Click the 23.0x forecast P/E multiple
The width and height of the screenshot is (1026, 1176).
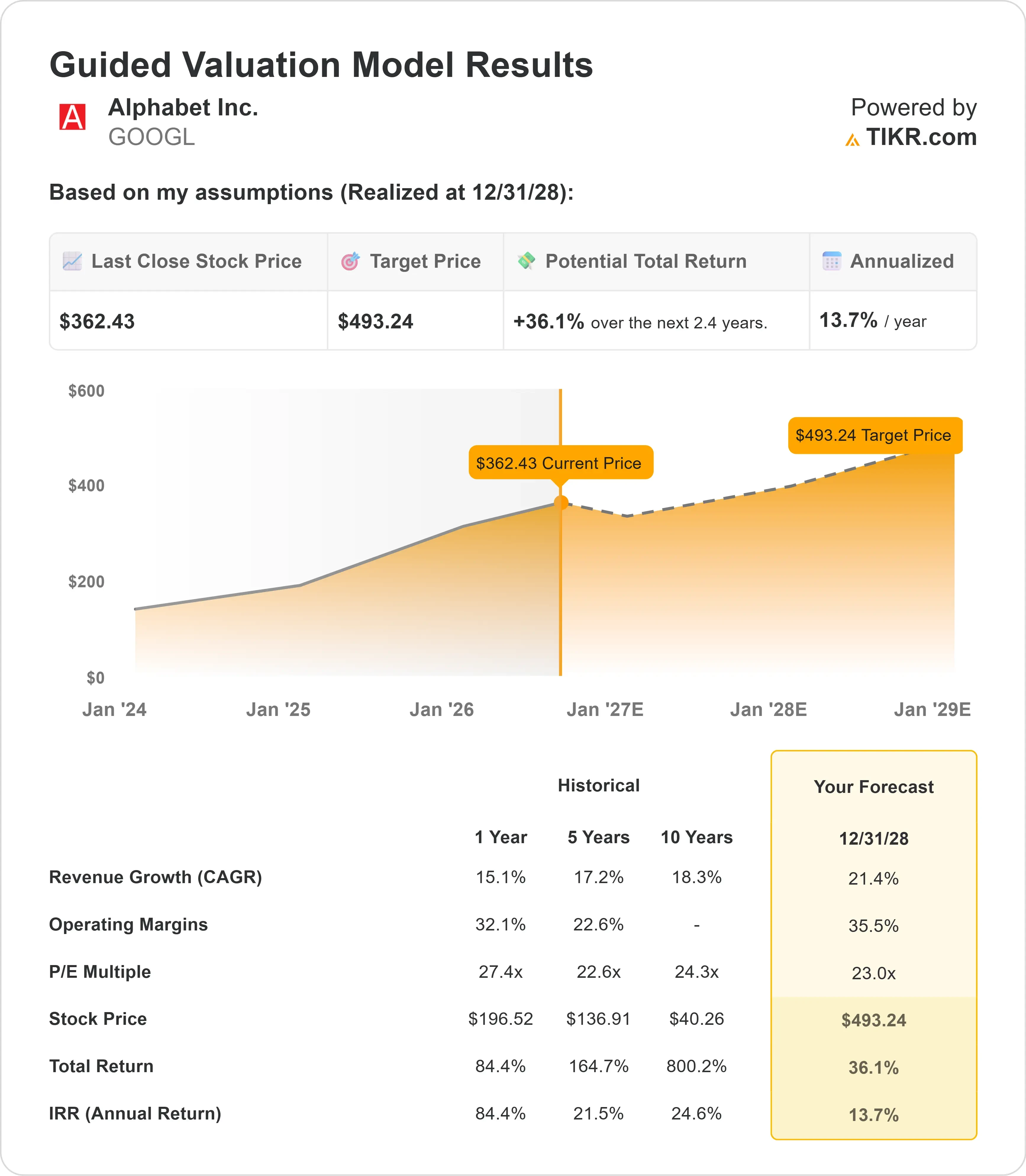874,973
